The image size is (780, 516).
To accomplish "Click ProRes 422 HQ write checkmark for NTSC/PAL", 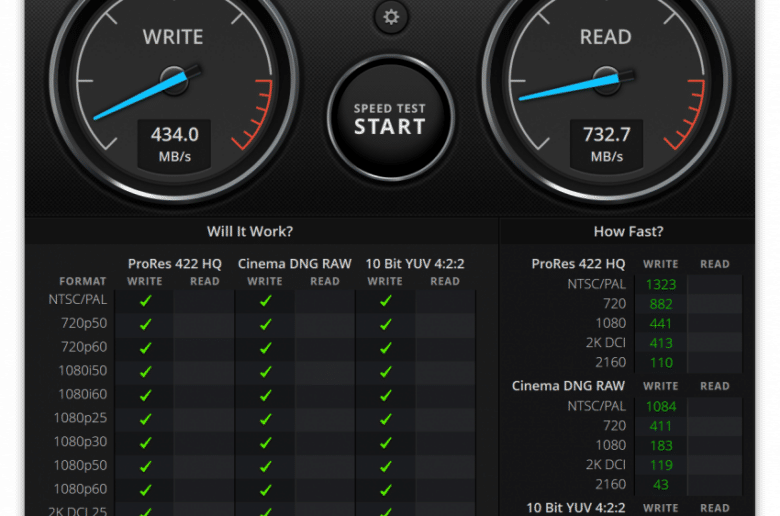I will pyautogui.click(x=145, y=301).
